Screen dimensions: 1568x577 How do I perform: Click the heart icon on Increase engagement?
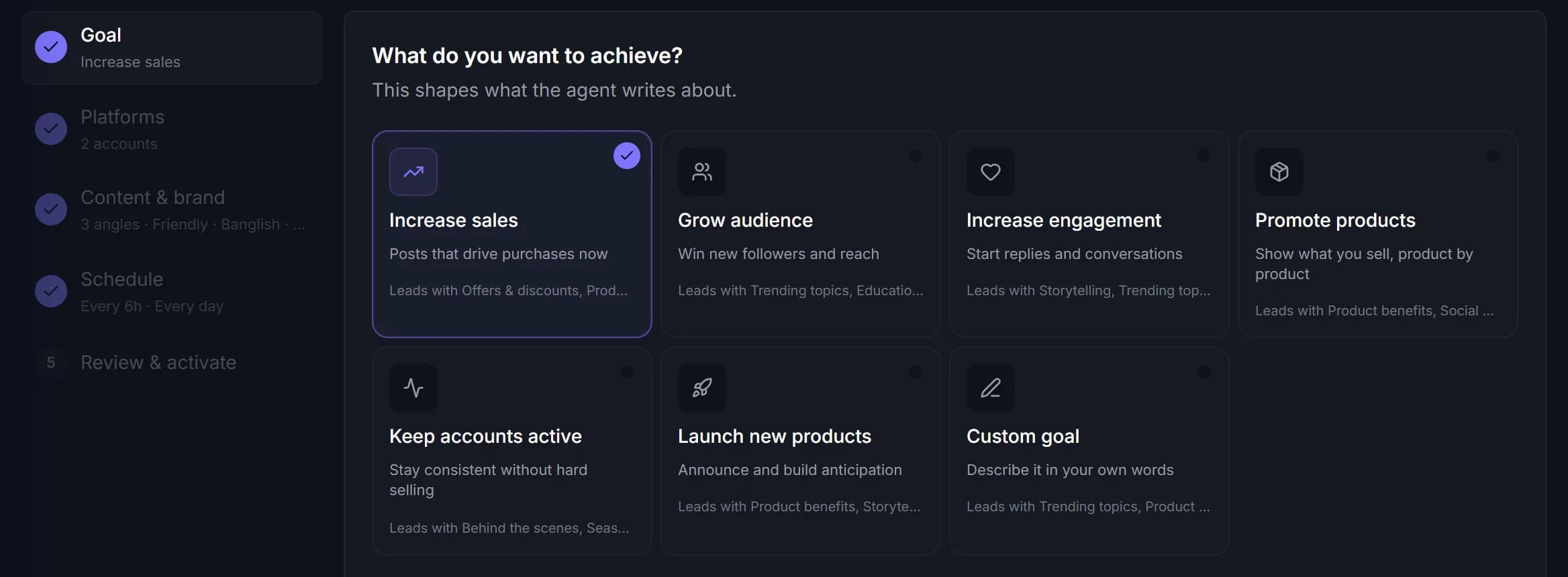click(x=991, y=172)
